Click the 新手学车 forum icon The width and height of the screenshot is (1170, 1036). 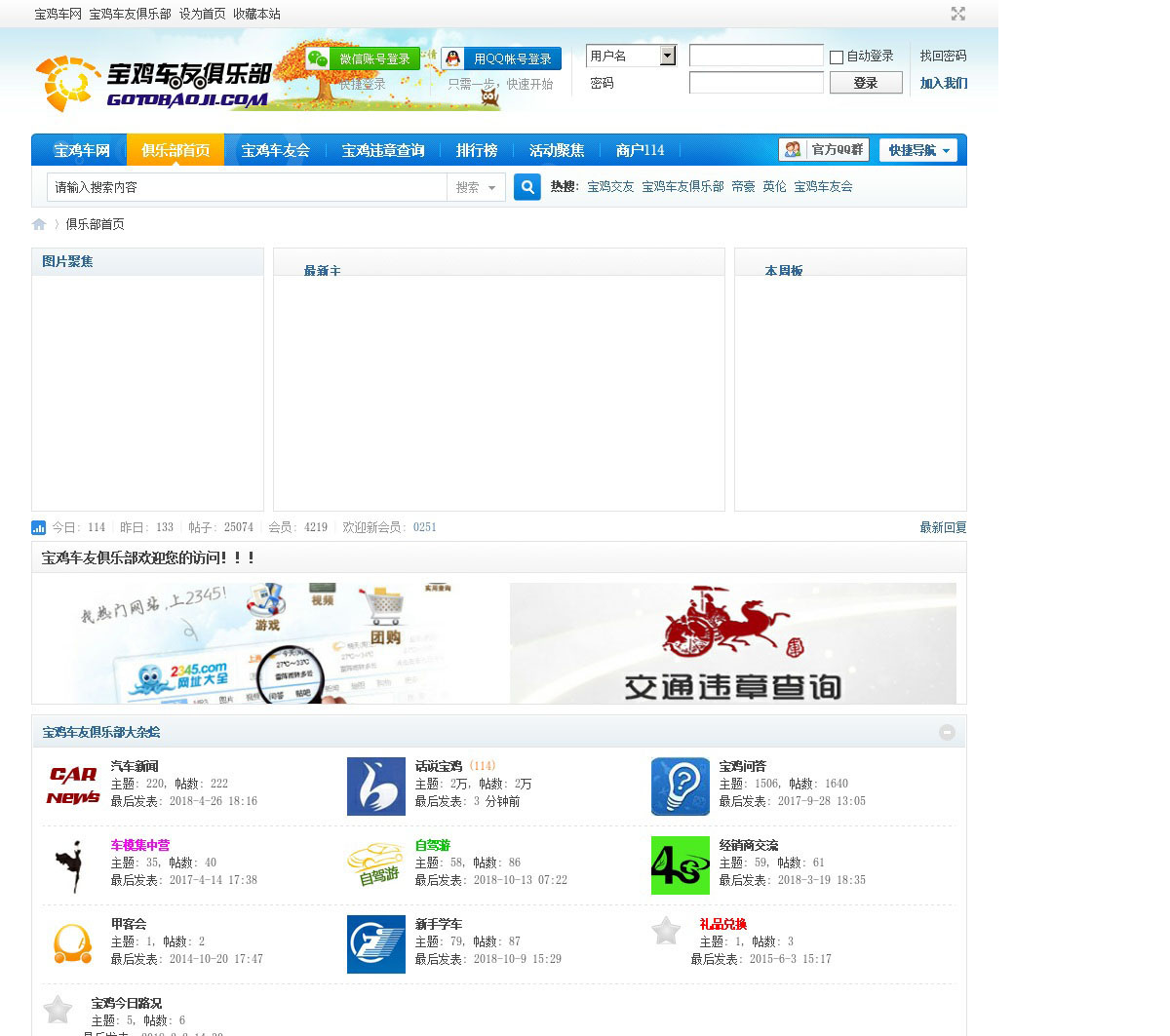[x=375, y=943]
